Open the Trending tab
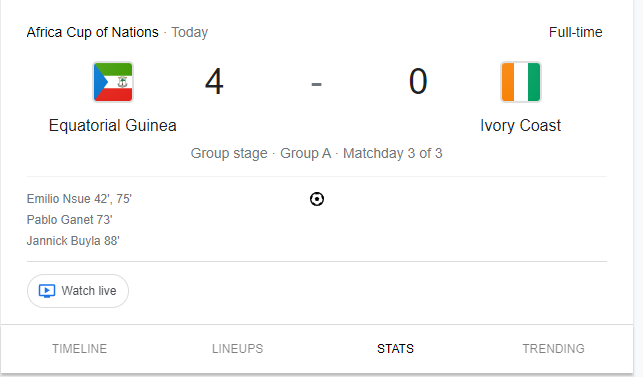This screenshot has height=377, width=643. (553, 349)
